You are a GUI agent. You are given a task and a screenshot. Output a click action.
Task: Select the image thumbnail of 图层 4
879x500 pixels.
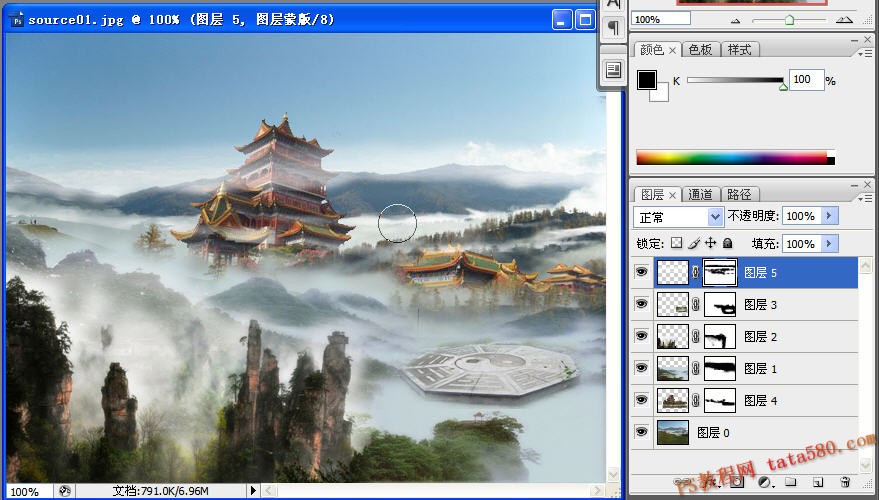pyautogui.click(x=673, y=401)
